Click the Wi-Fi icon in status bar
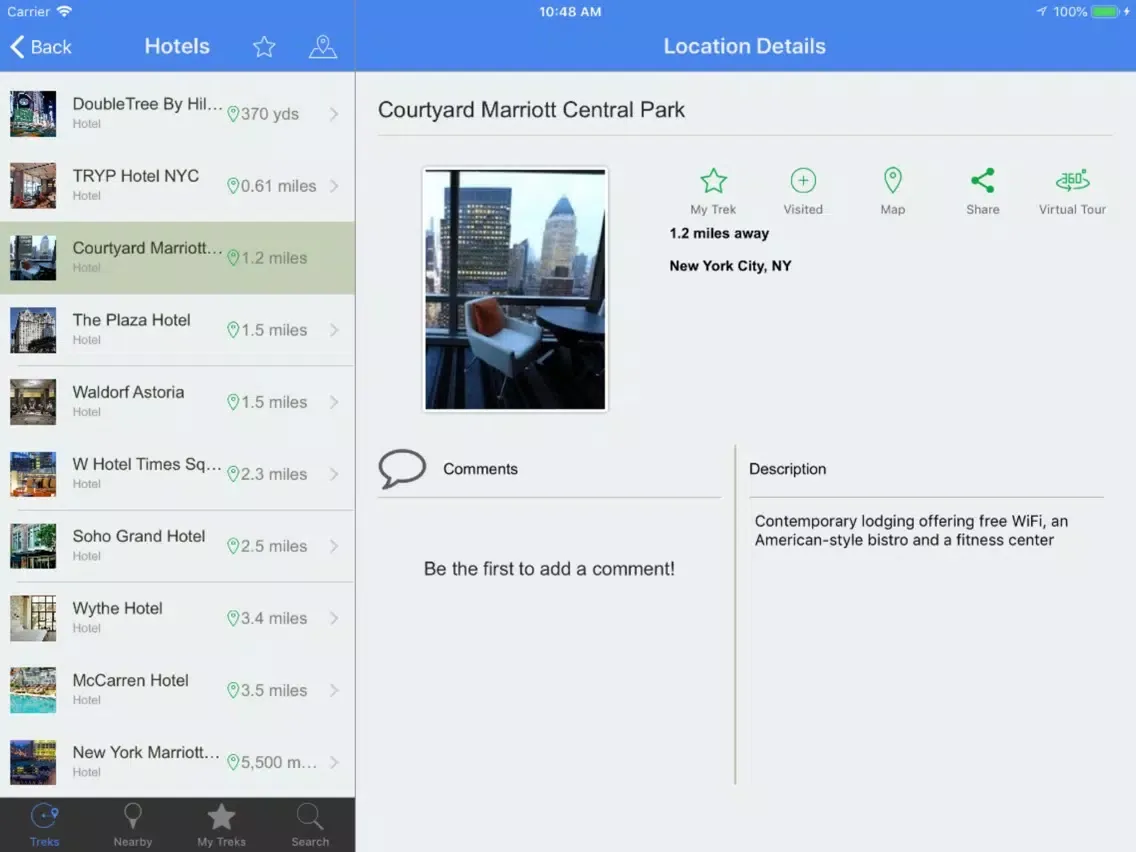 pos(64,12)
